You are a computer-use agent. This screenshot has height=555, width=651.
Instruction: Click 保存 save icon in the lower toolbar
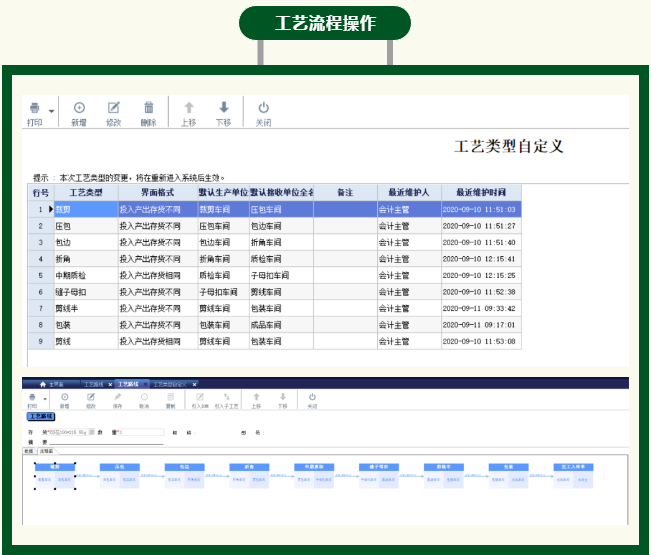point(117,397)
